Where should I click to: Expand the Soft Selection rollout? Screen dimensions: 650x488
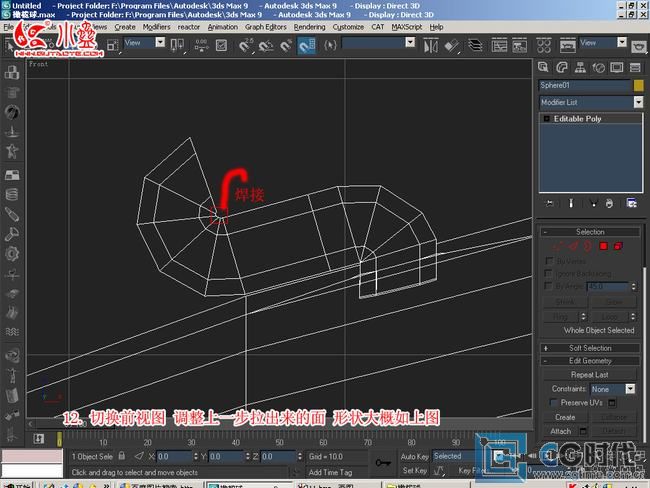590,348
